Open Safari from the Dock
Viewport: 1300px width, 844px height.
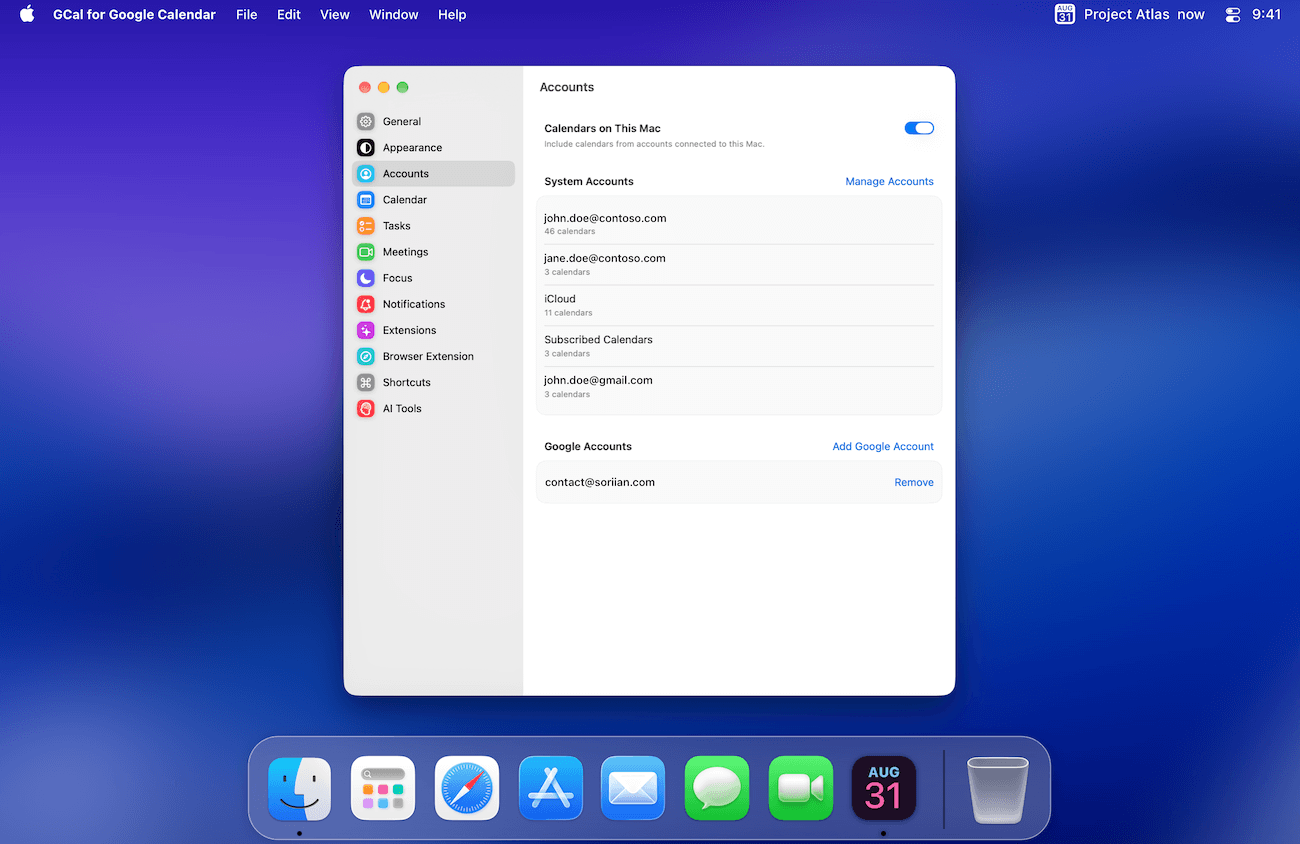(x=467, y=788)
